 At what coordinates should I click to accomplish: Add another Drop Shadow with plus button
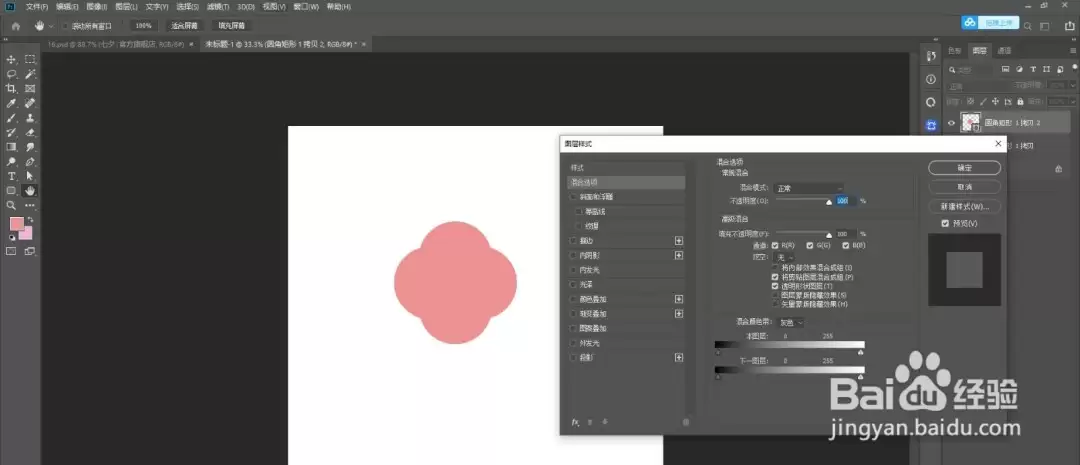coord(679,358)
